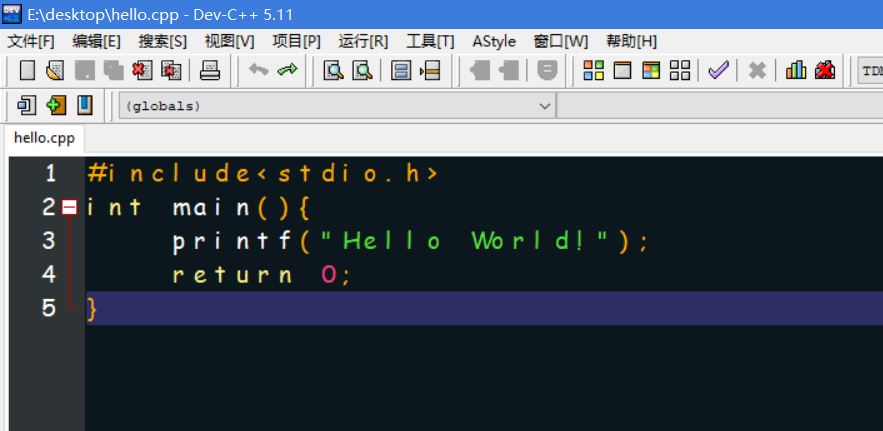Start debugging with purple check mark icon

pyautogui.click(x=719, y=71)
